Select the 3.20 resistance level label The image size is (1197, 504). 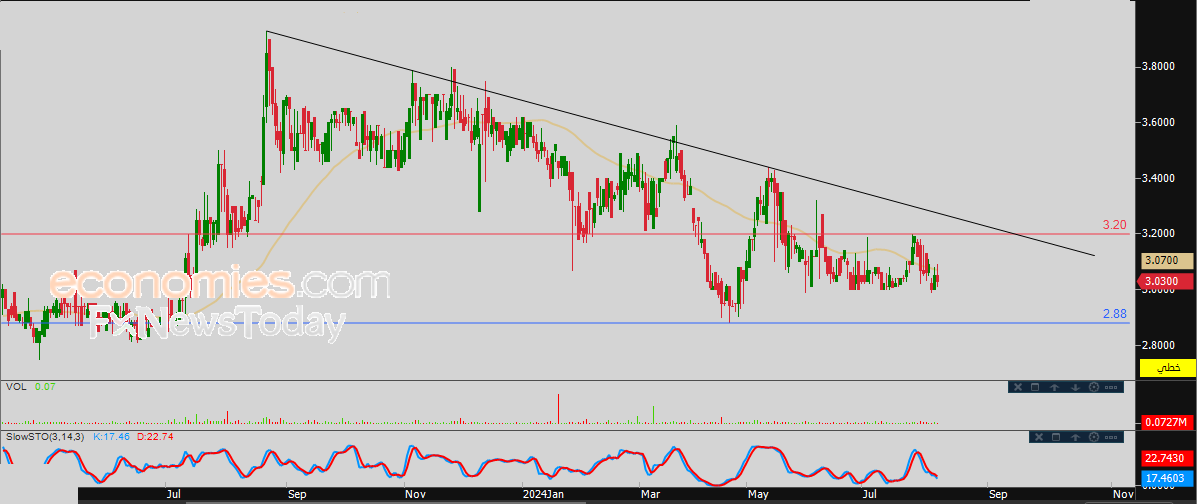pyautogui.click(x=1115, y=225)
